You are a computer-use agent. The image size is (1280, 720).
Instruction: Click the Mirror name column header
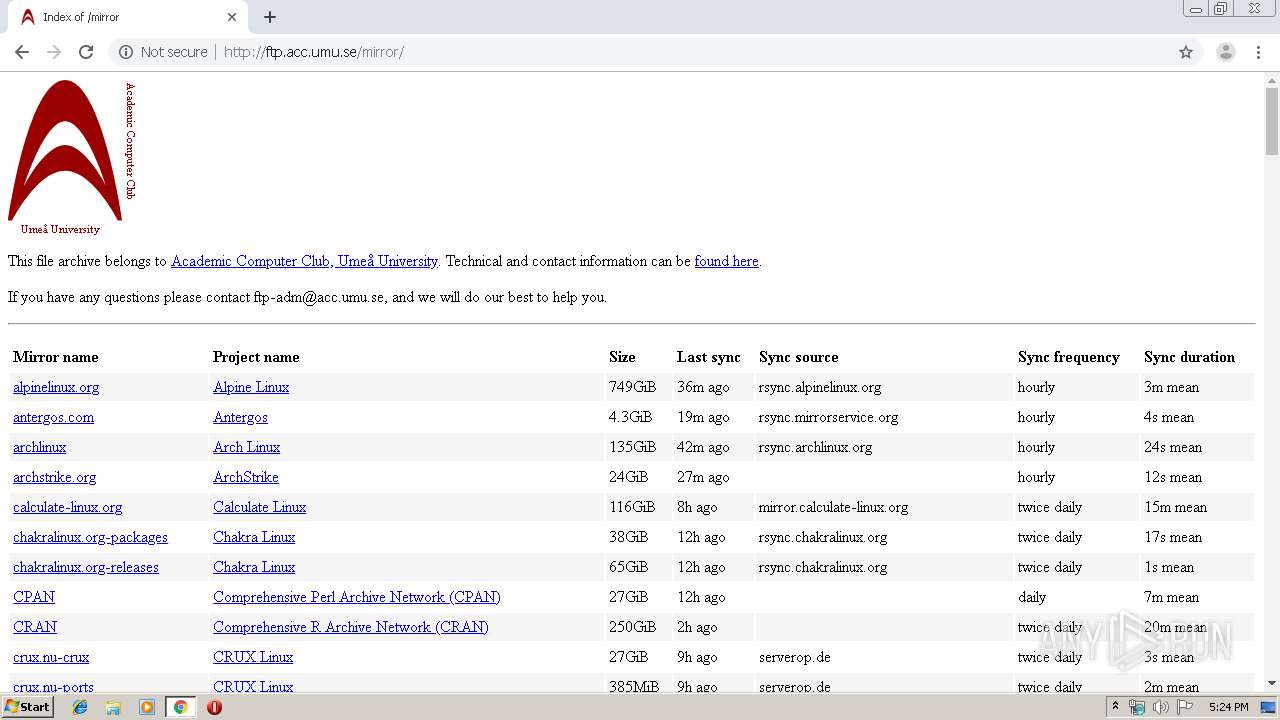[x=55, y=357]
